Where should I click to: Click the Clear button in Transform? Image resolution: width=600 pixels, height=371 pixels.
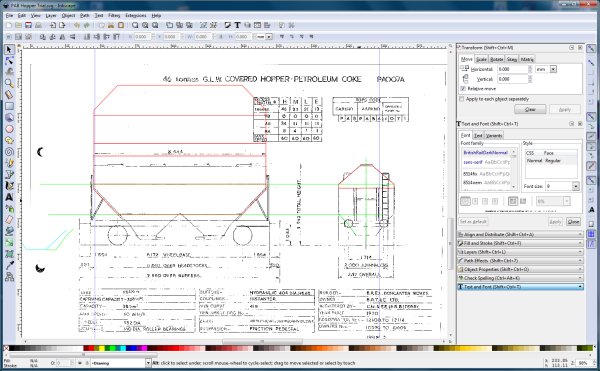(530, 109)
